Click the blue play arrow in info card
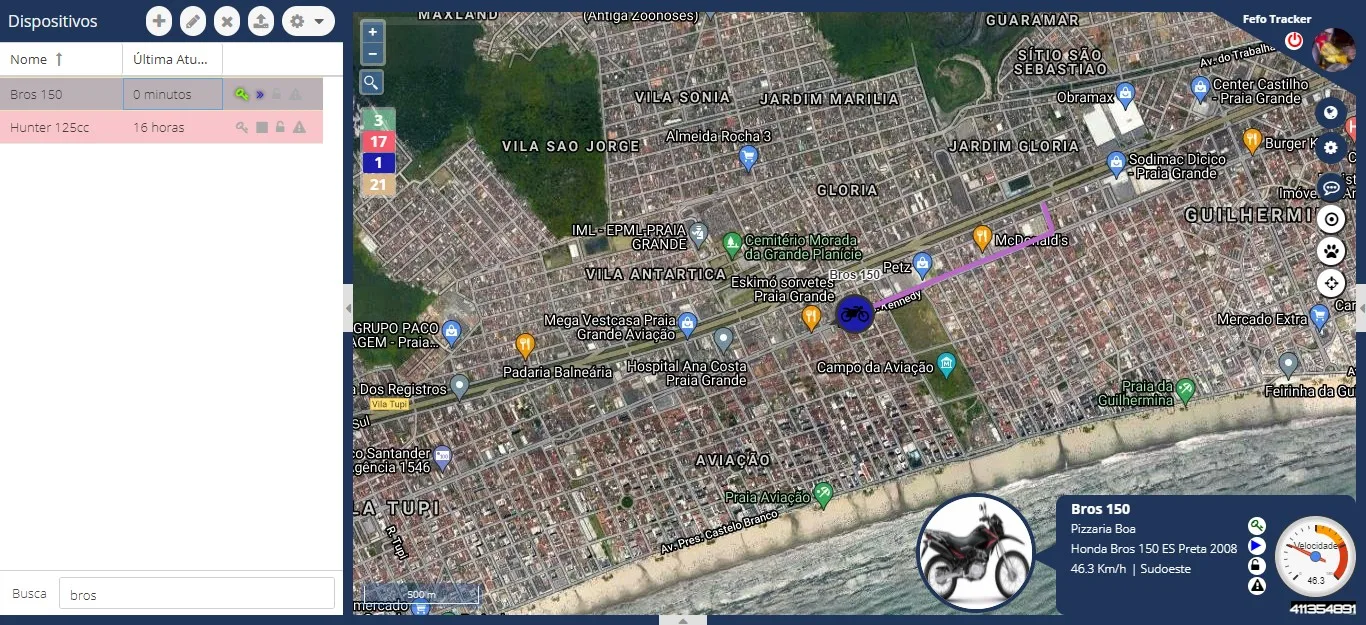 [1257, 546]
